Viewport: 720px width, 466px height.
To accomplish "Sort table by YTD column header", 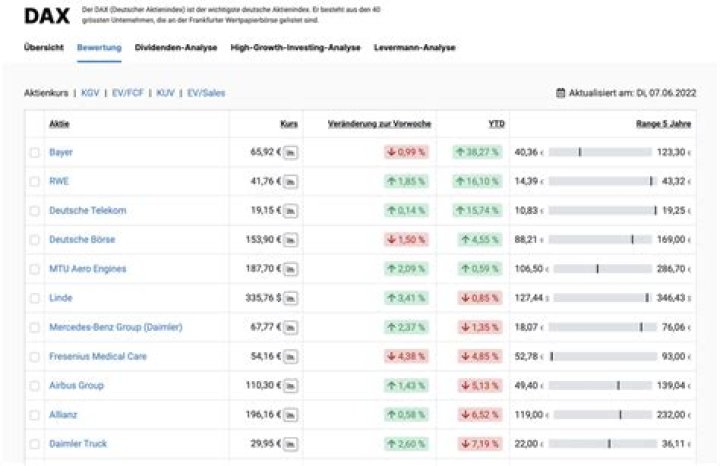I will (x=496, y=124).
